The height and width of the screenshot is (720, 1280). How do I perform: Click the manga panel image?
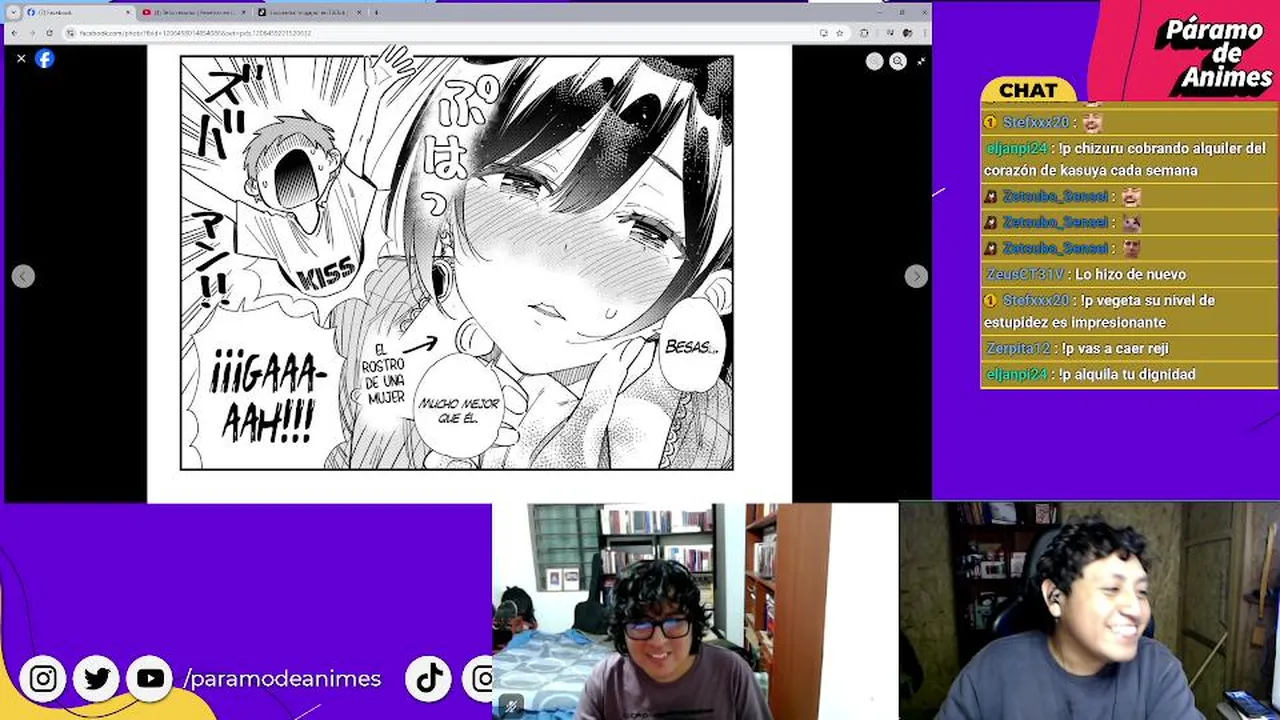click(456, 263)
